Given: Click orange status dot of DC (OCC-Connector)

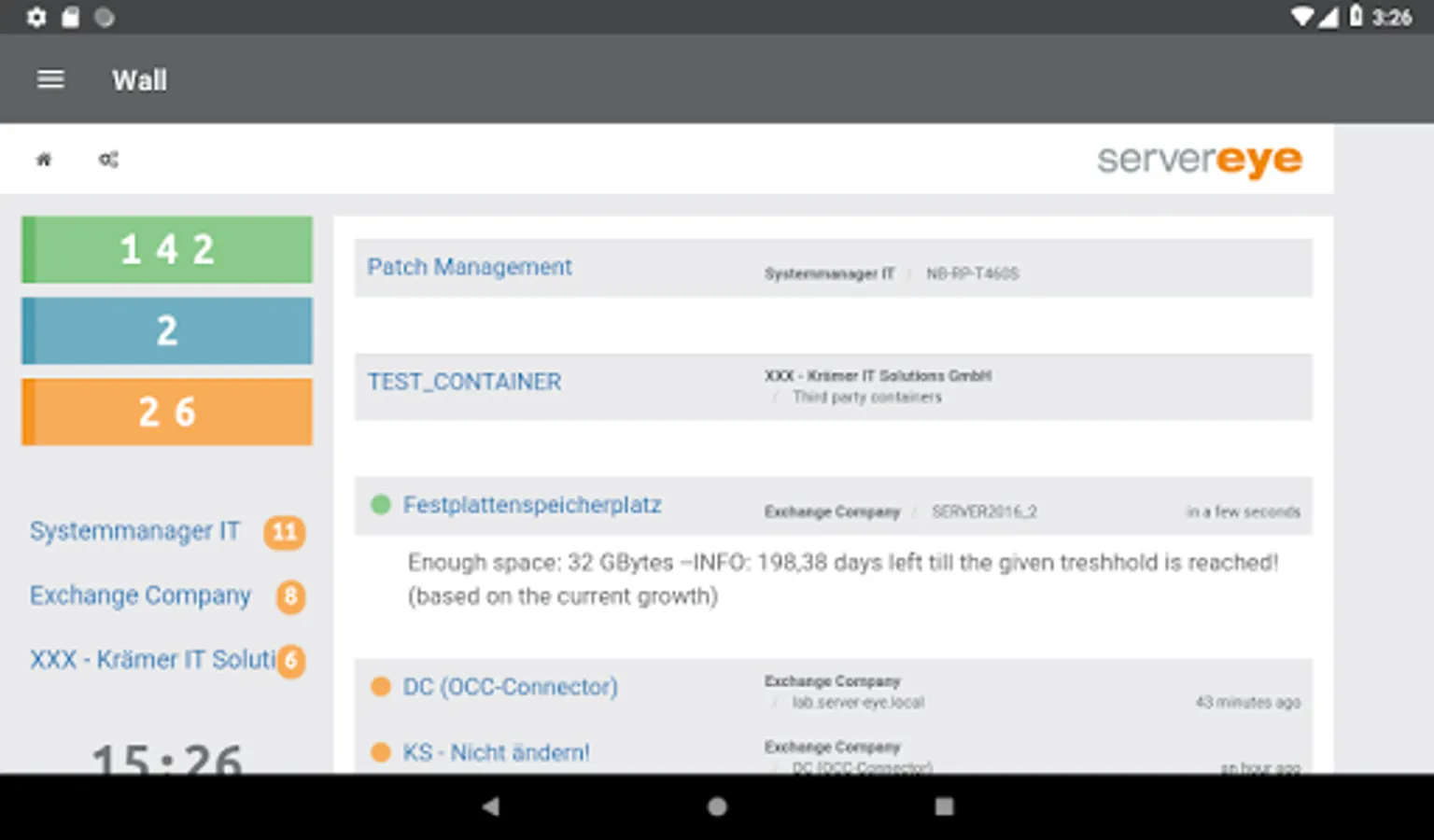Looking at the screenshot, I should [x=380, y=687].
